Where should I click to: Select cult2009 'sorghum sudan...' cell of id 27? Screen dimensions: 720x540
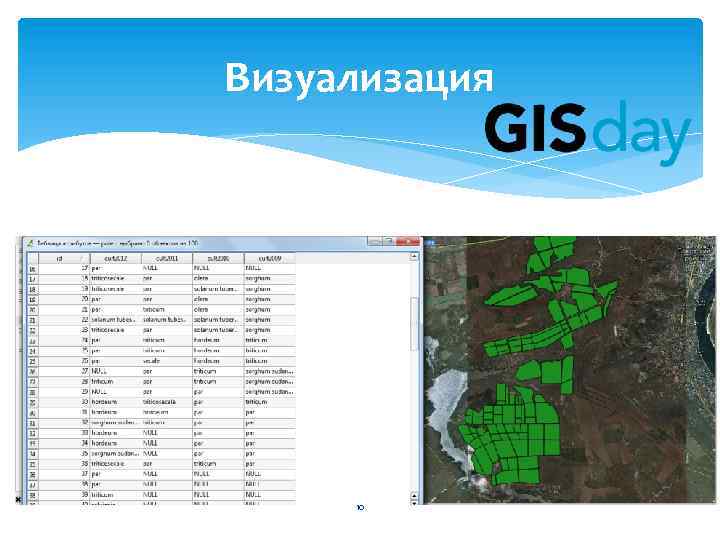270,371
